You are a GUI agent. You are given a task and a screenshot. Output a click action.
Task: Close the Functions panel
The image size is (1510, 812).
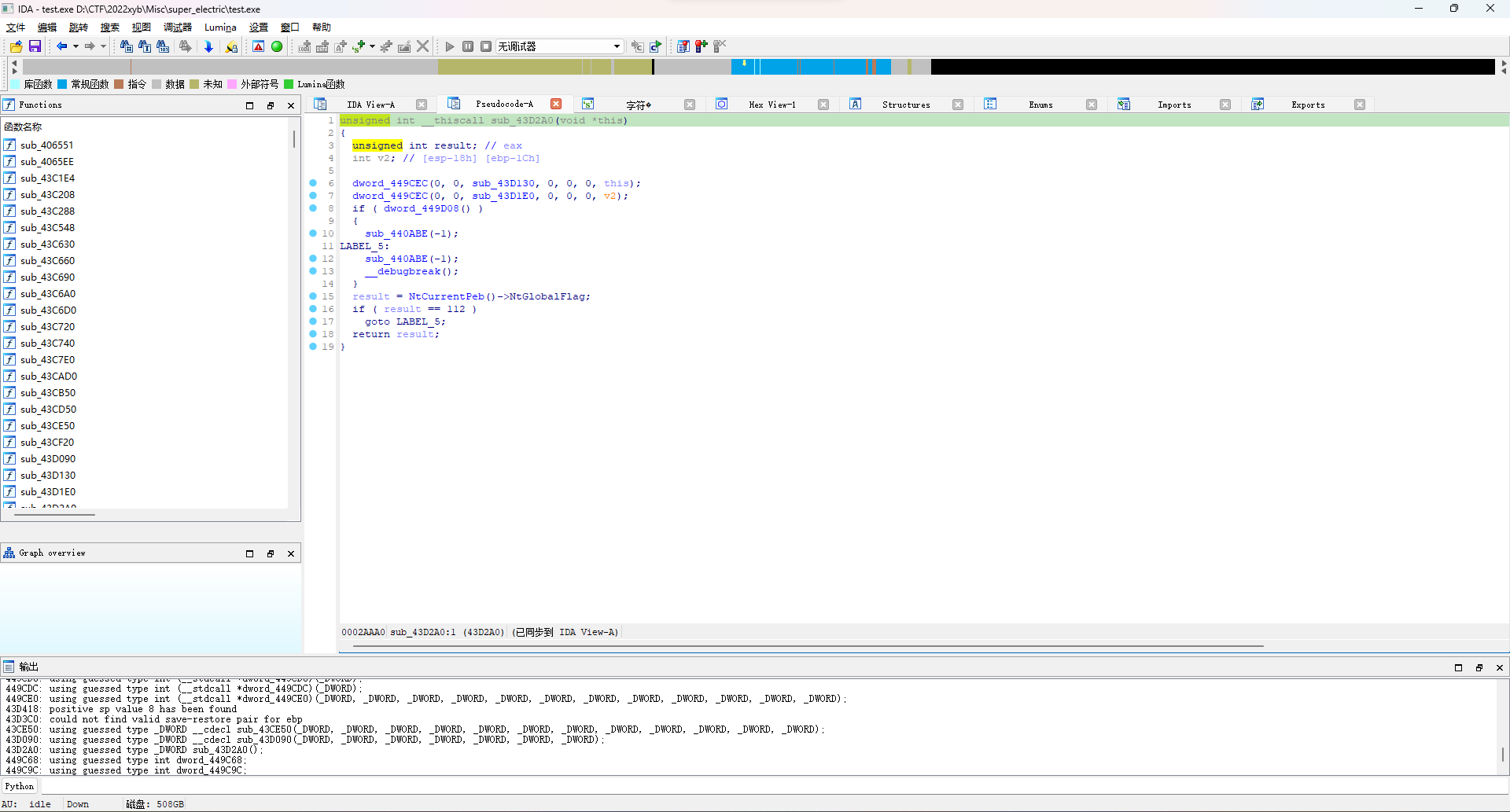pyautogui.click(x=291, y=105)
